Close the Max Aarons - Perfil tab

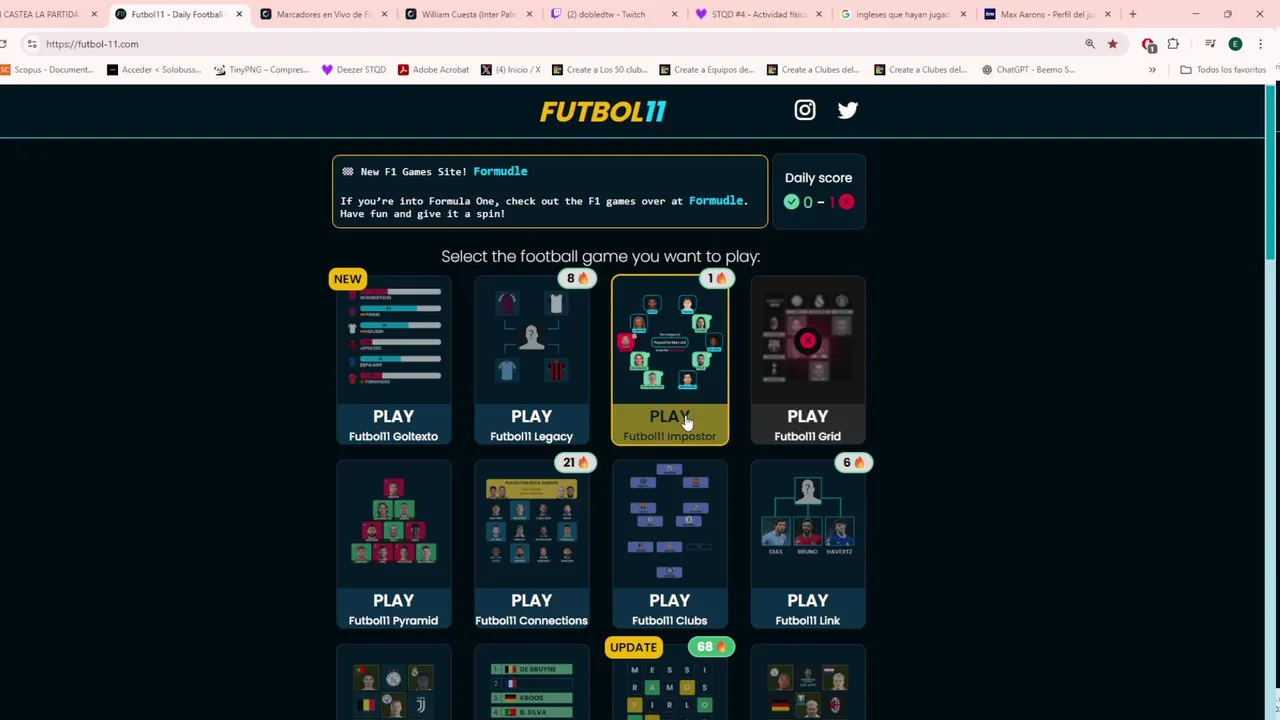click(x=1108, y=14)
